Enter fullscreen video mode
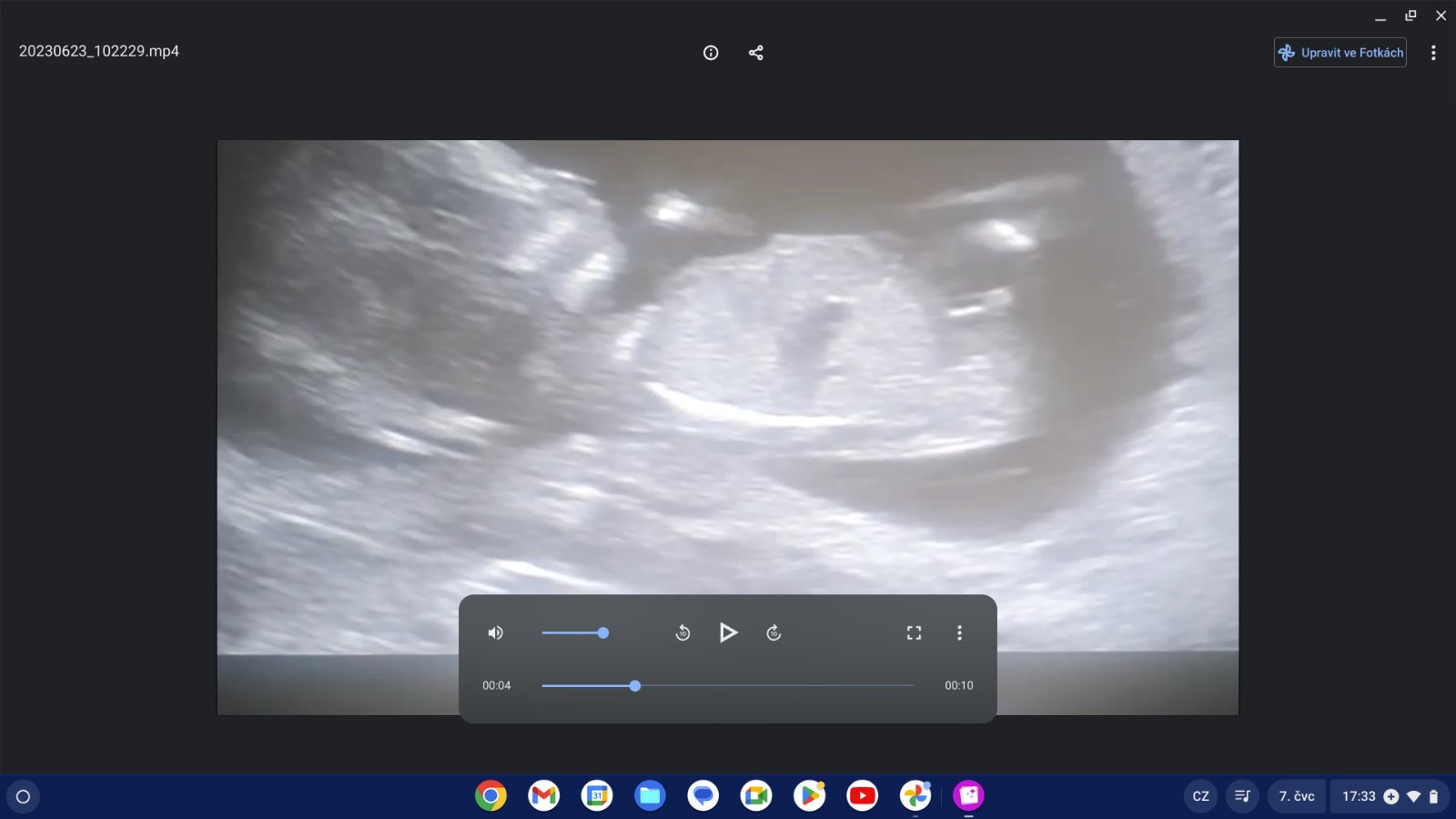The image size is (1456, 819). coord(914,632)
